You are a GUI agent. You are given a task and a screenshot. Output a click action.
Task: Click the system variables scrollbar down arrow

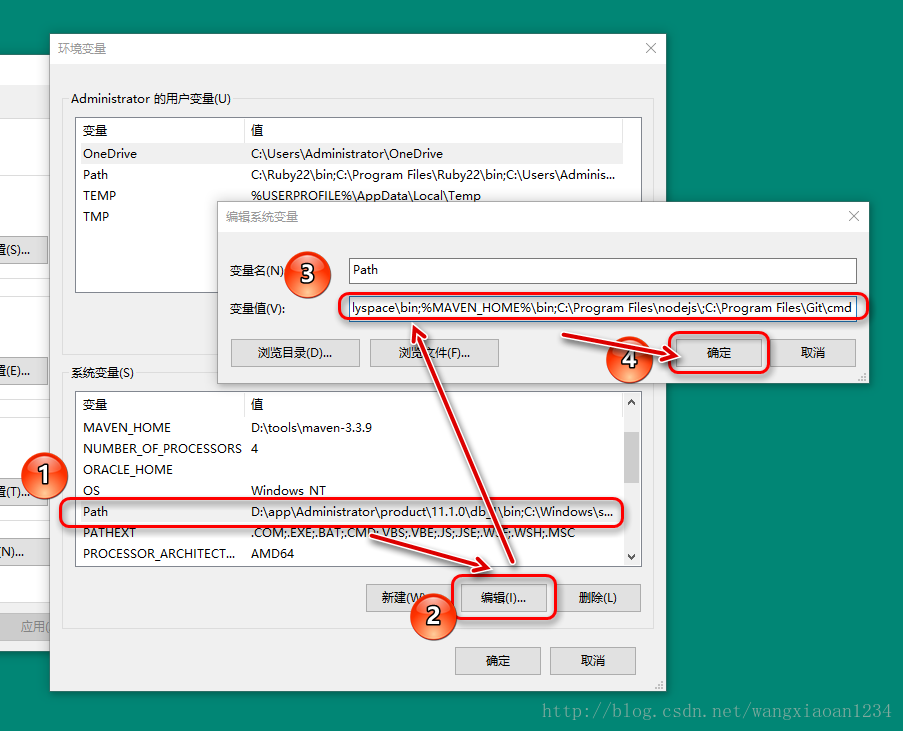[x=632, y=556]
